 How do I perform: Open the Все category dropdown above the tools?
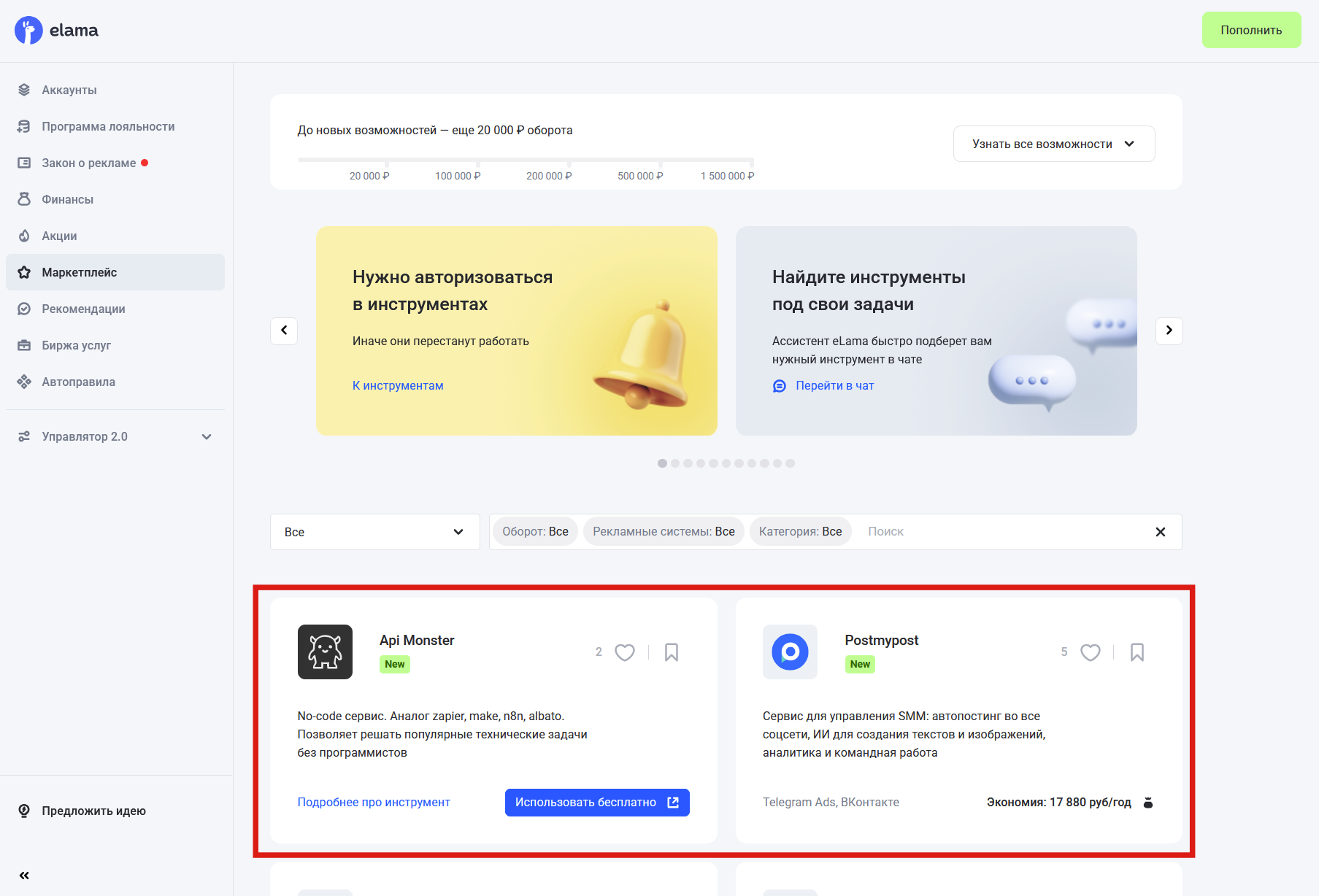(x=374, y=531)
